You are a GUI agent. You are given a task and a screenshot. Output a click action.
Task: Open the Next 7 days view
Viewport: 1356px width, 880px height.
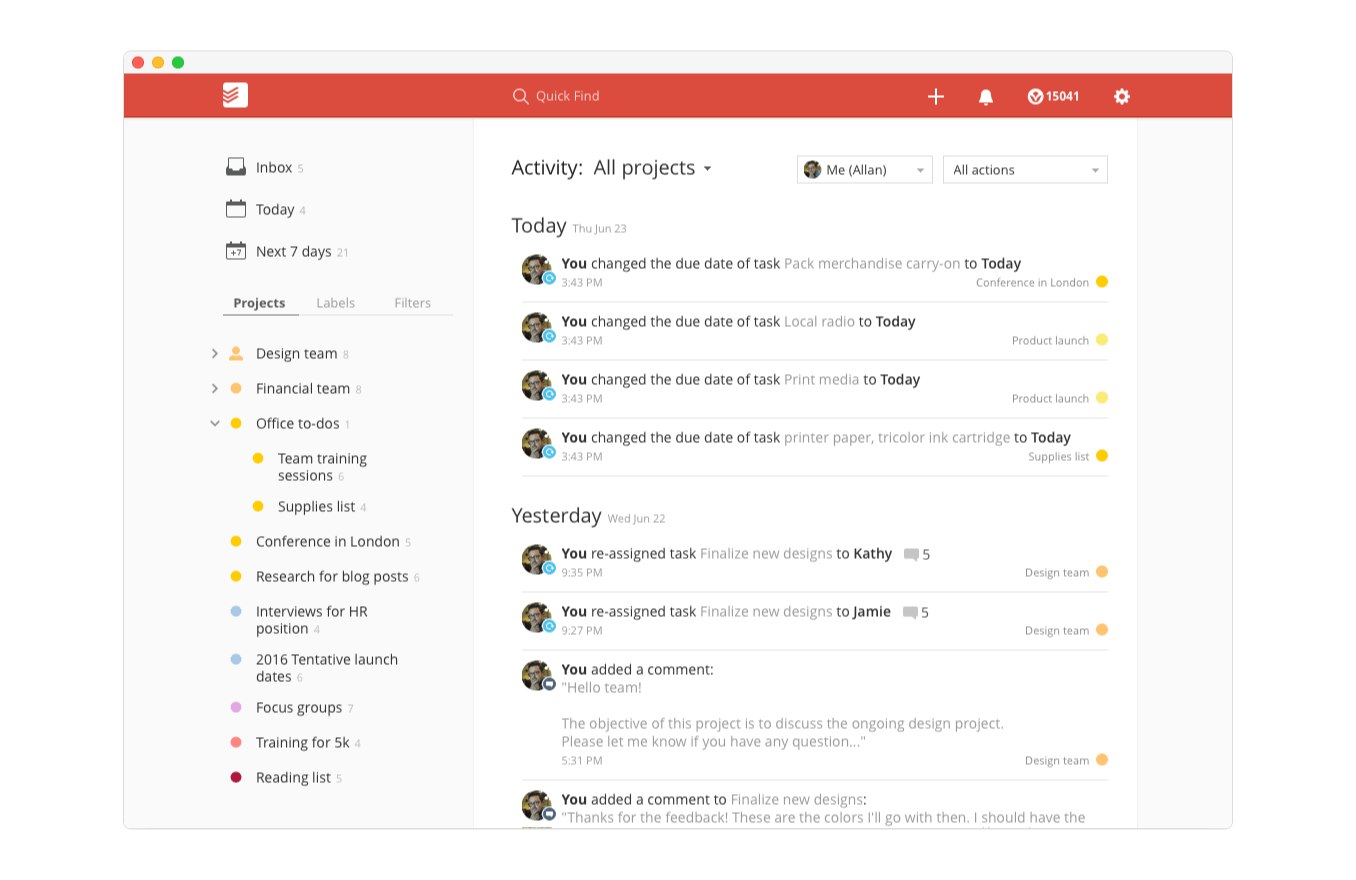pos(293,251)
